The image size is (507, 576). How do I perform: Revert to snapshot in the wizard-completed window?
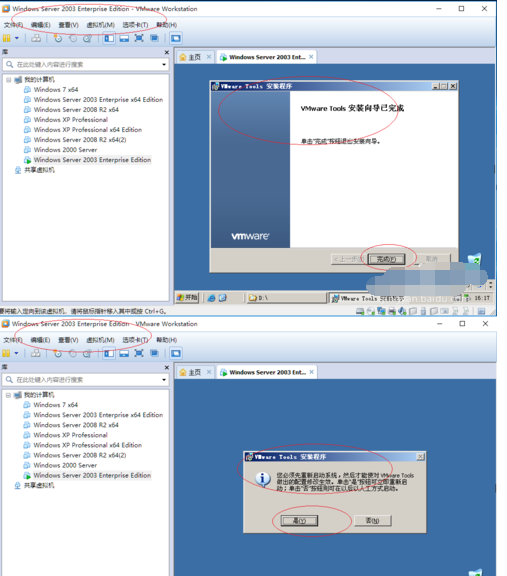tap(73, 38)
